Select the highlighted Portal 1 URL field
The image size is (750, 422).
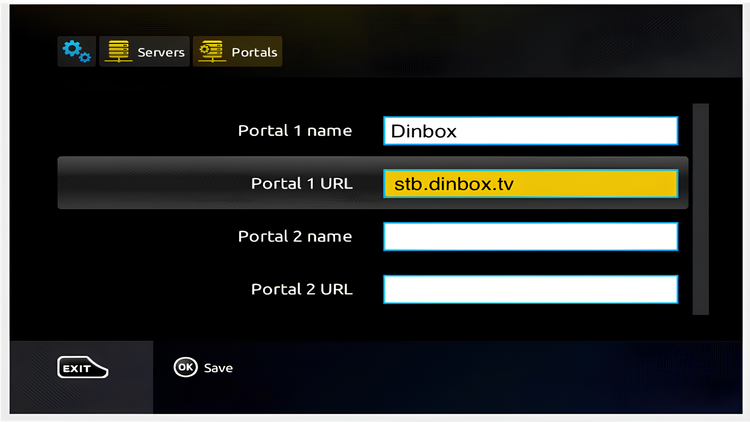pos(530,183)
